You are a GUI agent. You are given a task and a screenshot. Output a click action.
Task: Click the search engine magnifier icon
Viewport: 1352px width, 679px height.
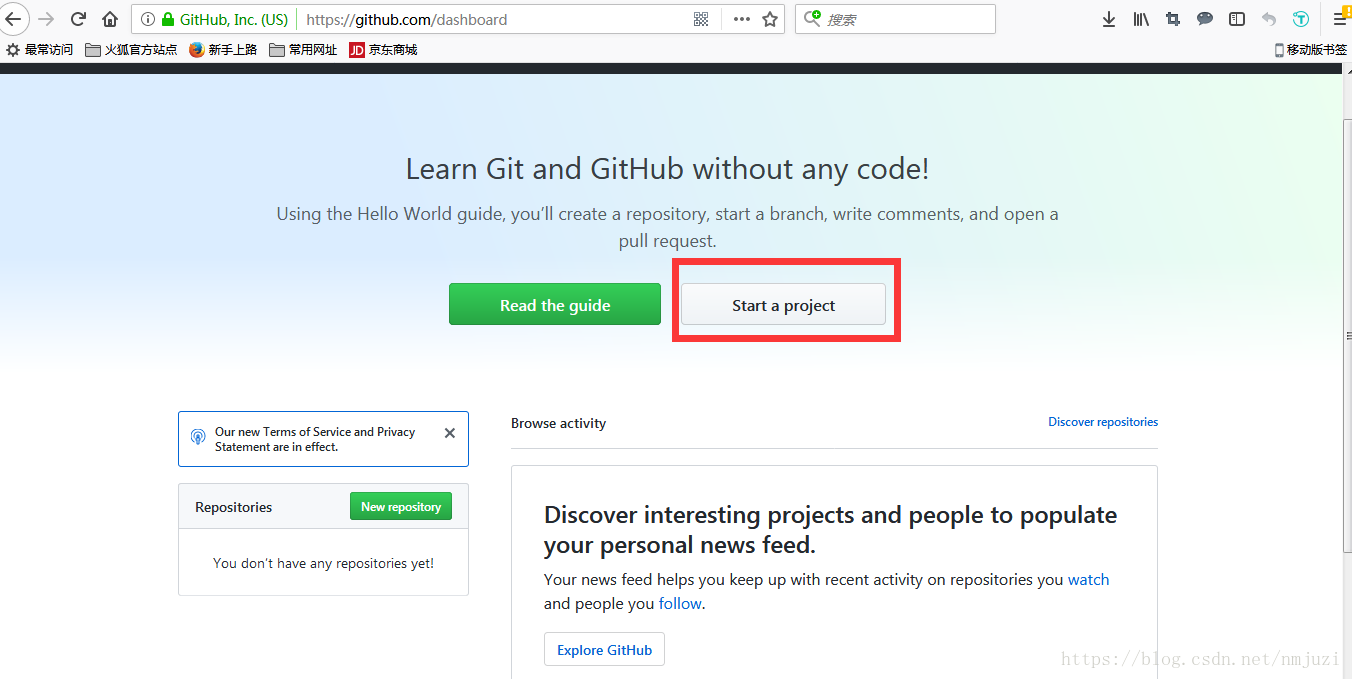(x=812, y=18)
